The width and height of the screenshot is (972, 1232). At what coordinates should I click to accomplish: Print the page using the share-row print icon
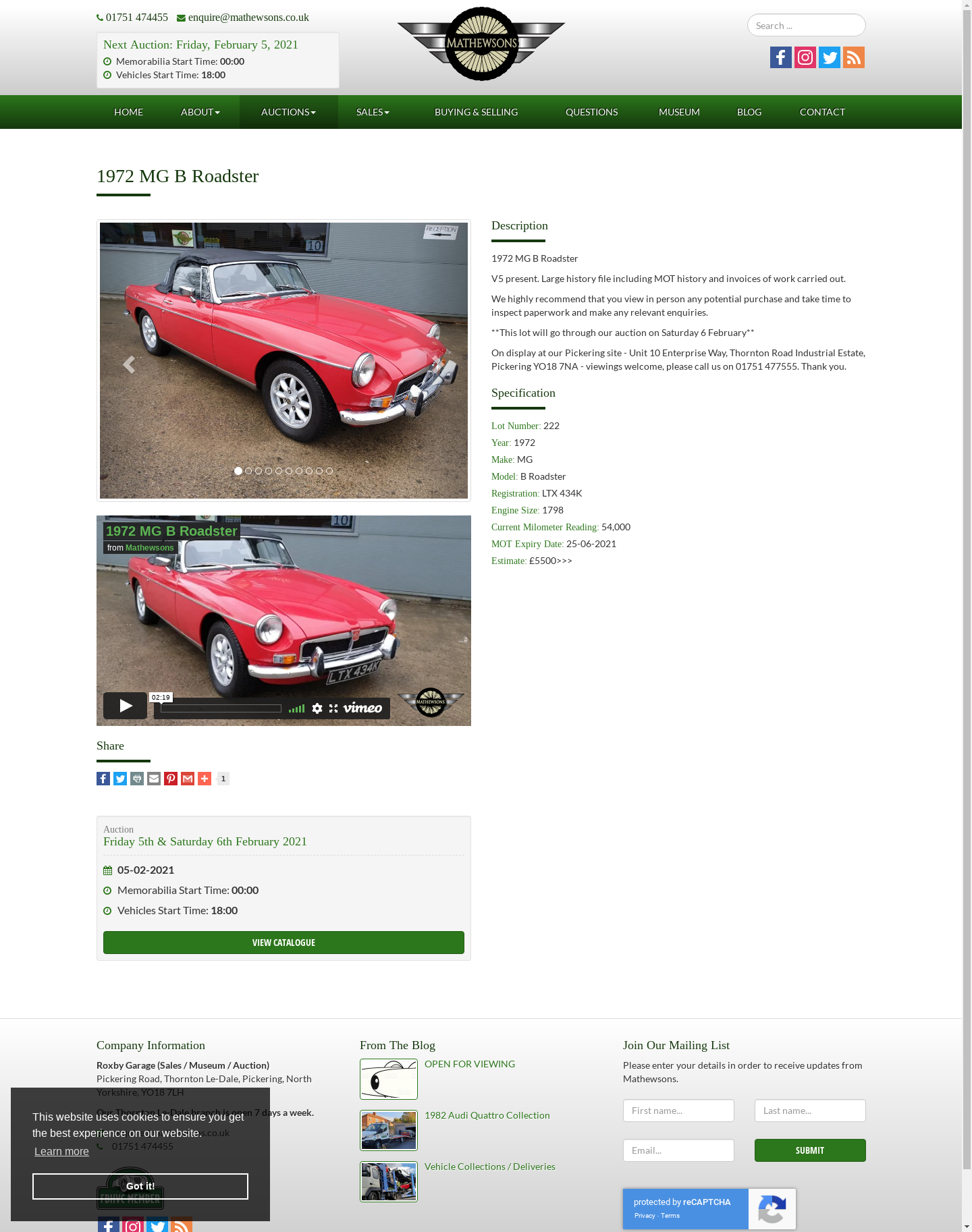pos(137,779)
